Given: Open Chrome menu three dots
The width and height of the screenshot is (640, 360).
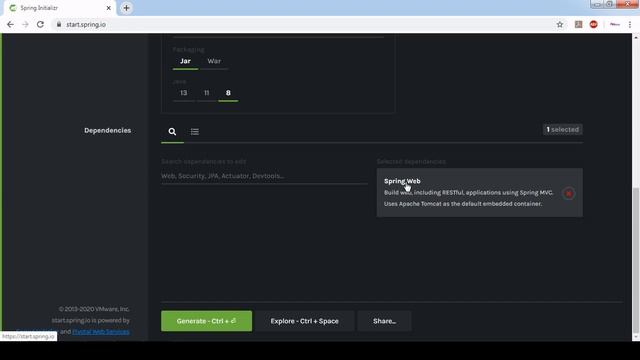Looking at the screenshot, I should (630, 24).
